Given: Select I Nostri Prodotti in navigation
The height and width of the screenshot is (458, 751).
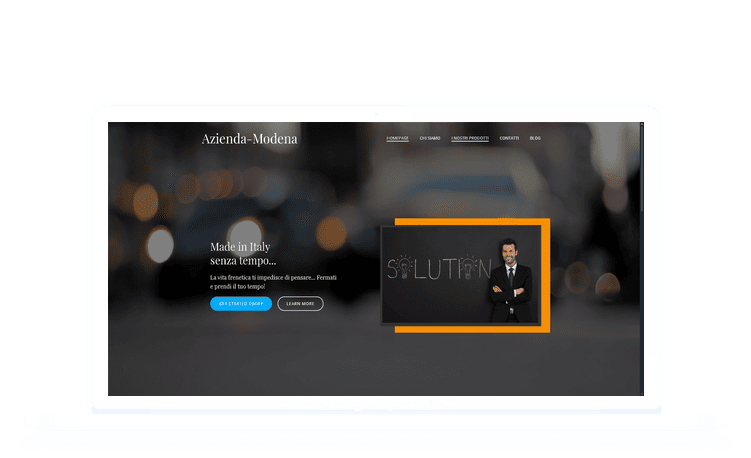Looking at the screenshot, I should coord(470,138).
